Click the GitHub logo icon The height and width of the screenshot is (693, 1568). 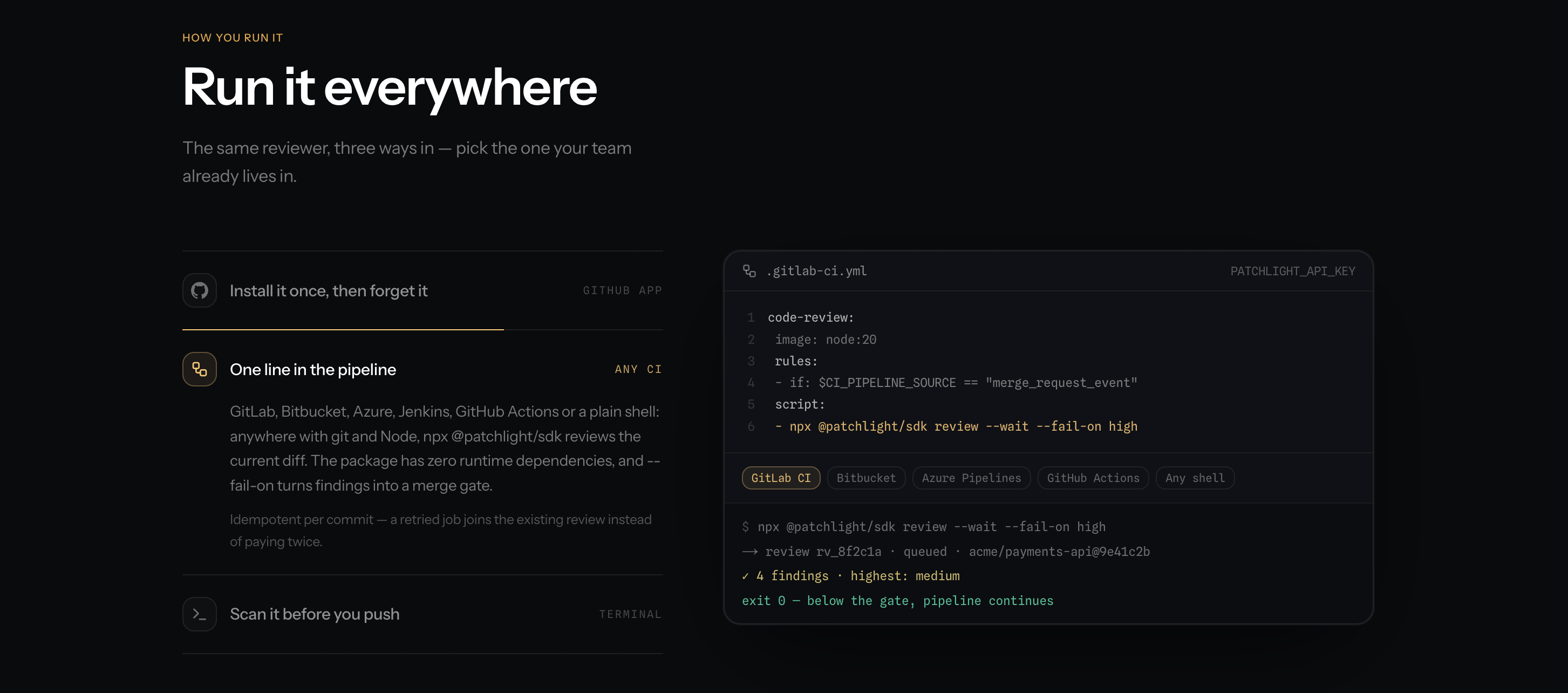[x=200, y=290]
